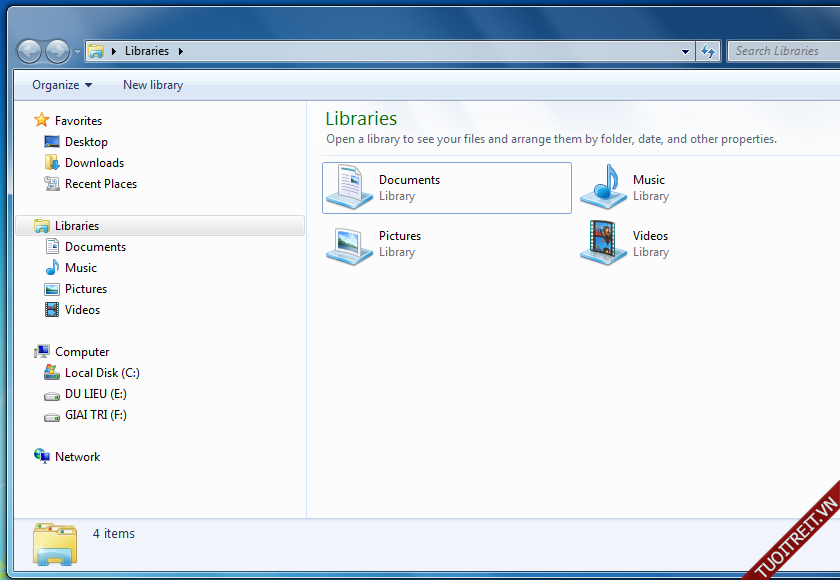Screen dimensions: 840x580
Task: Select Desktop under Favorites
Action: coord(86,142)
